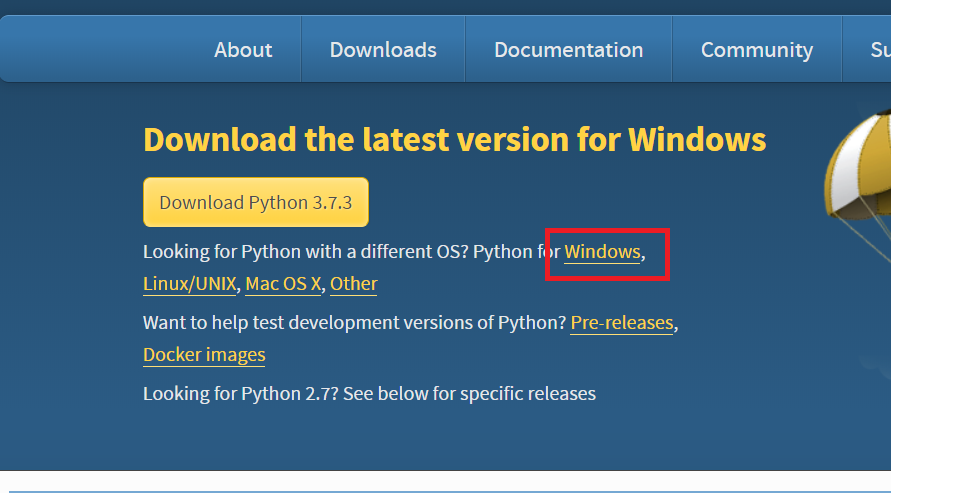The image size is (970, 493).
Task: Open the Mac OS X link
Action: click(283, 284)
